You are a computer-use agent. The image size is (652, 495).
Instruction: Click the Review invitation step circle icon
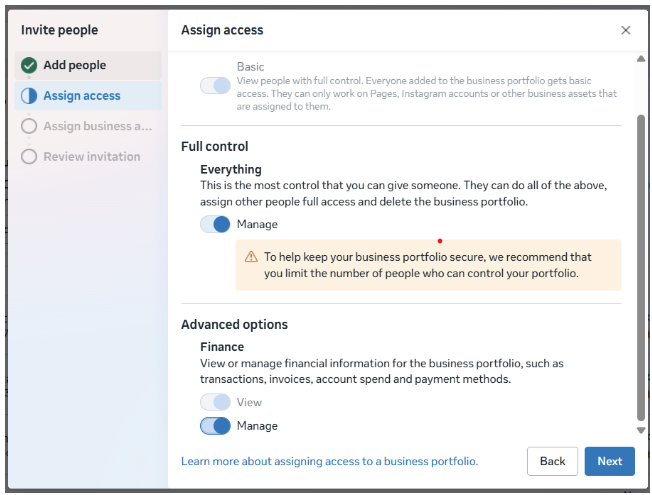(x=28, y=157)
